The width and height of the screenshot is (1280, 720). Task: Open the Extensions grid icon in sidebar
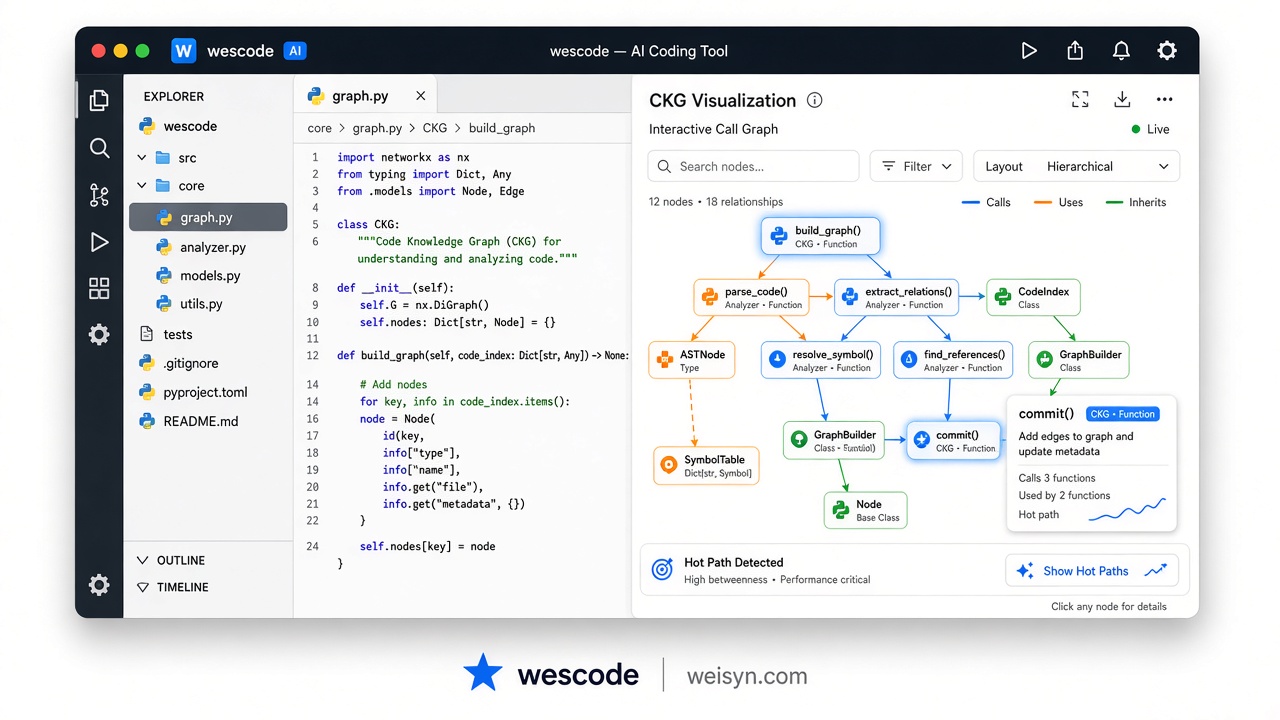tap(99, 289)
